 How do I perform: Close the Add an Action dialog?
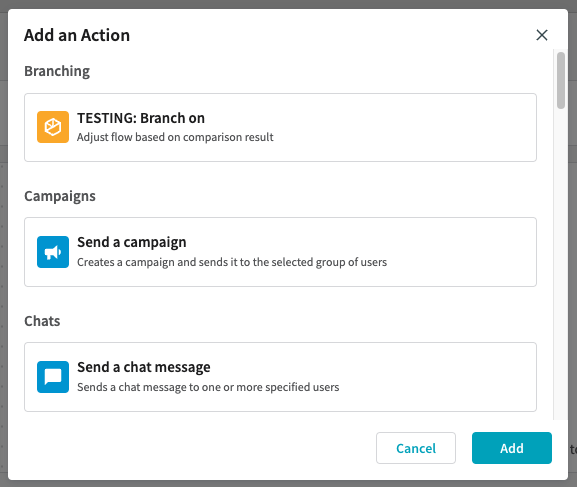tap(542, 35)
